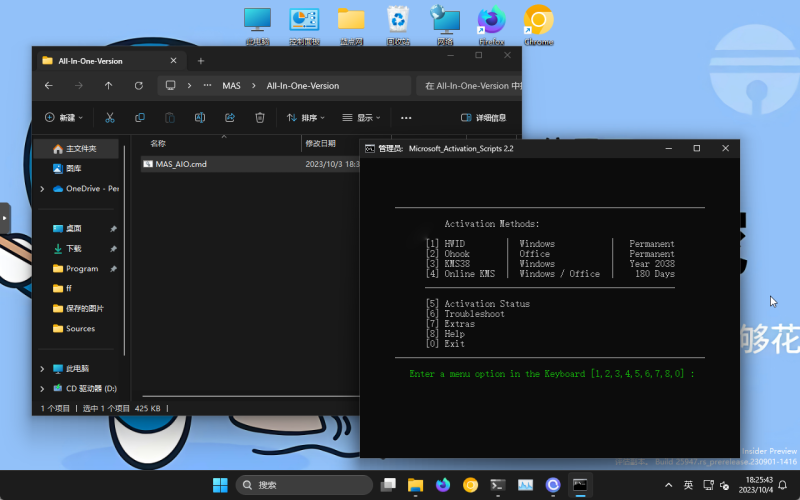Expand 此电脑 in the navigation pane

pos(42,368)
